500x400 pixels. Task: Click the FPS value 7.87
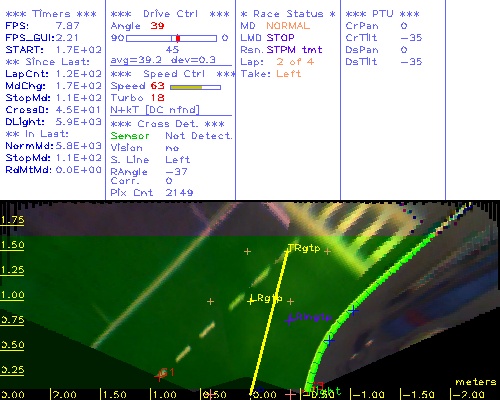[x=68, y=26]
